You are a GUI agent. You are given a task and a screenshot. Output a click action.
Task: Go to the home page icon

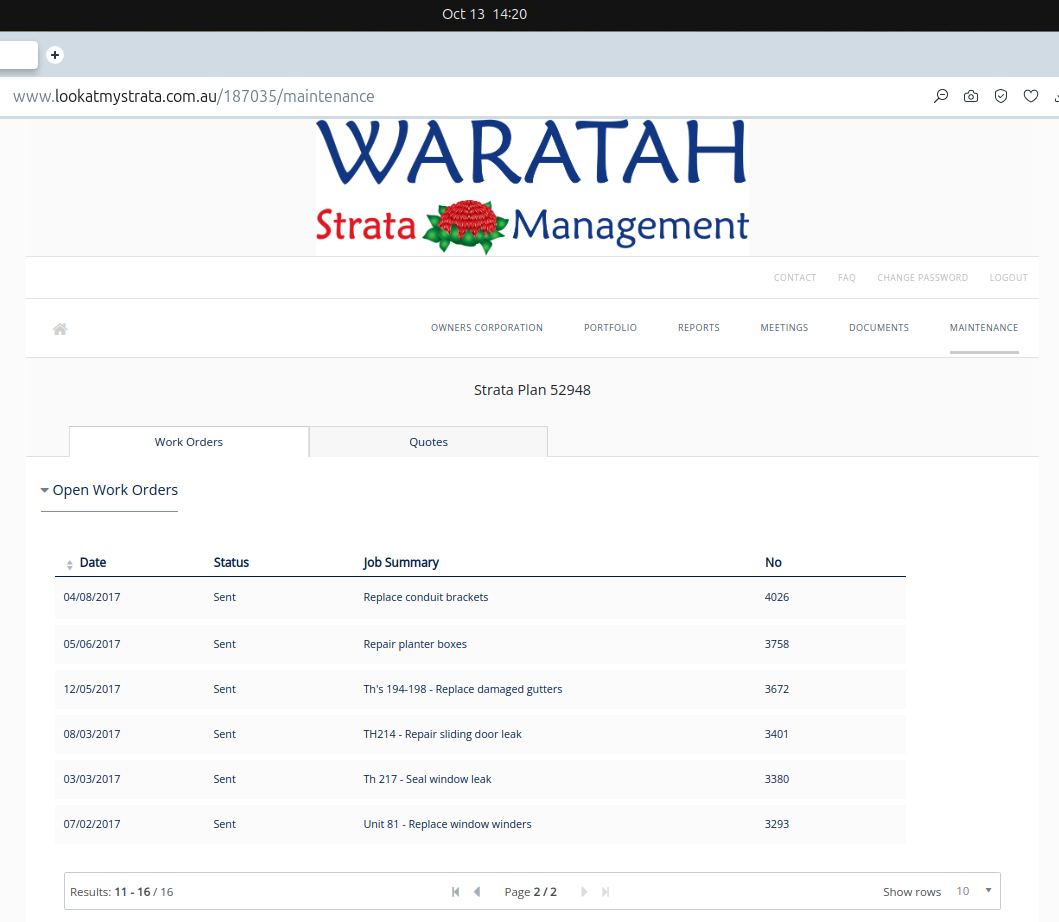[x=60, y=329]
